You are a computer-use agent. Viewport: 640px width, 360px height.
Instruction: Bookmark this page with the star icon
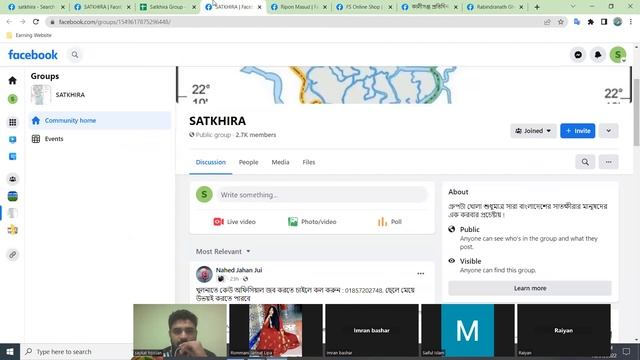click(561, 22)
